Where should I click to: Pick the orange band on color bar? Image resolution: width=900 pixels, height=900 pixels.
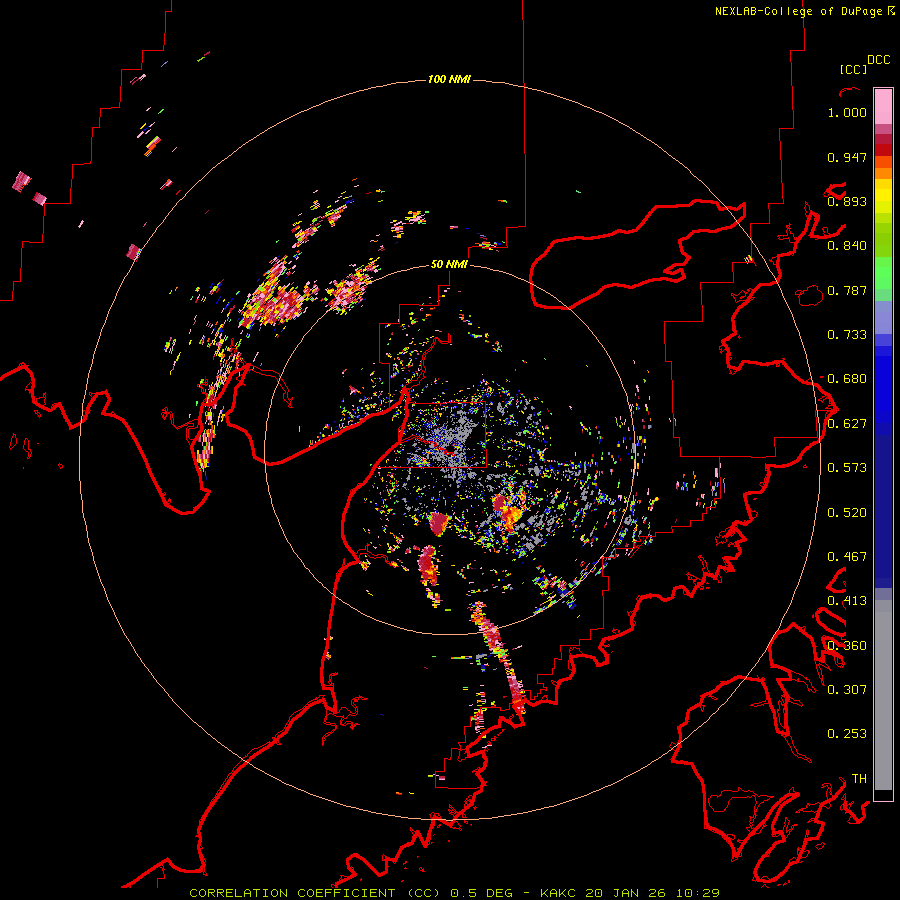click(x=883, y=173)
